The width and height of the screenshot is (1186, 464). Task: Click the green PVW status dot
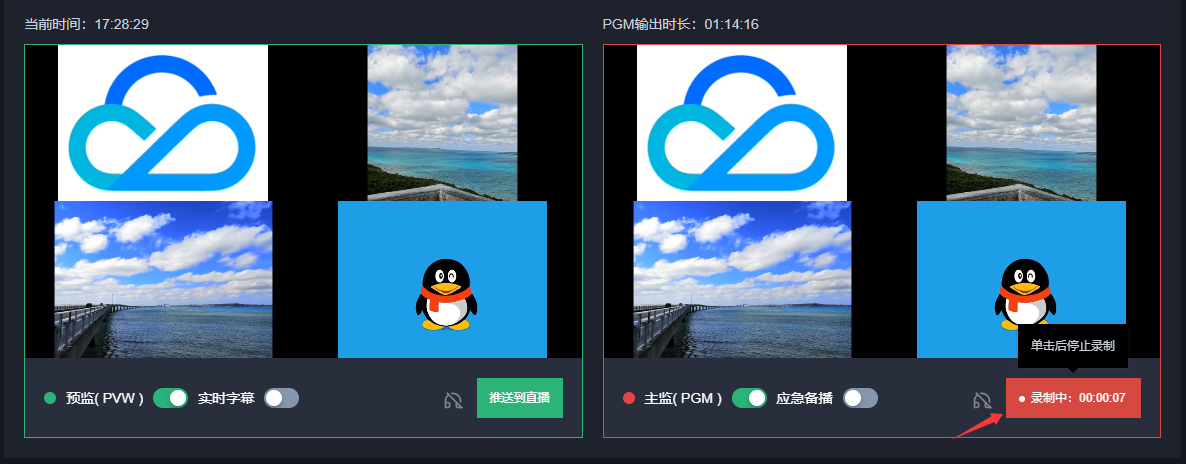point(51,398)
